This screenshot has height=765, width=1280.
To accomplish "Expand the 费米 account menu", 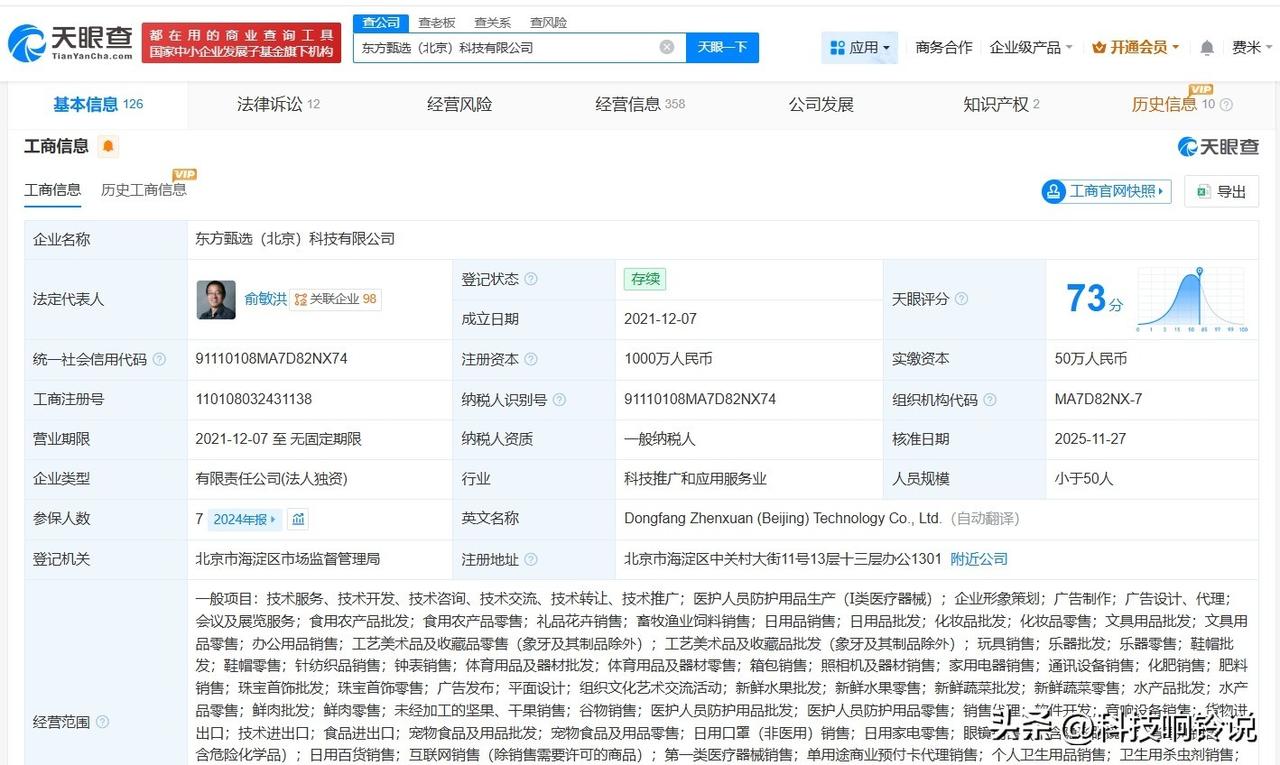I will tap(1253, 47).
